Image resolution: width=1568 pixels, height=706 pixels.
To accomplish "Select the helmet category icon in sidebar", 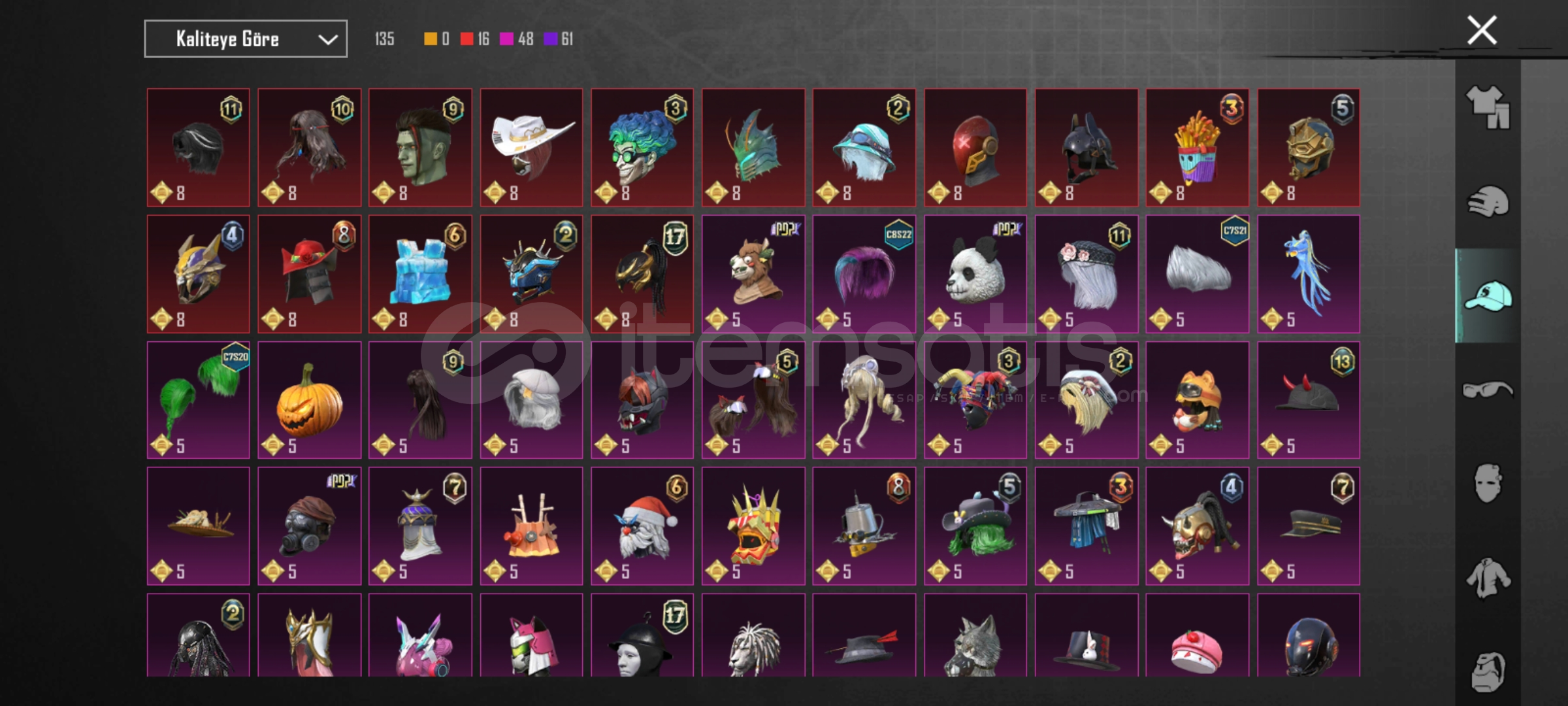I will [1488, 201].
